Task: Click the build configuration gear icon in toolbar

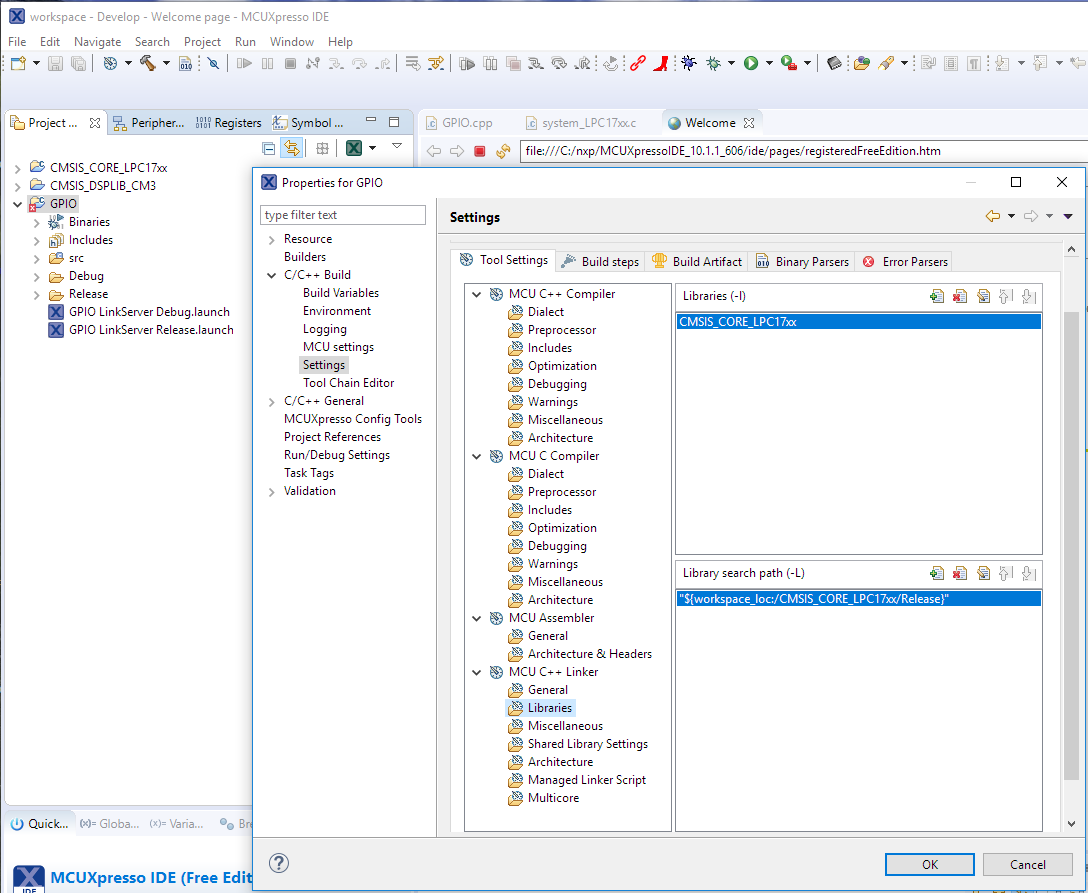Action: pyautogui.click(x=110, y=64)
